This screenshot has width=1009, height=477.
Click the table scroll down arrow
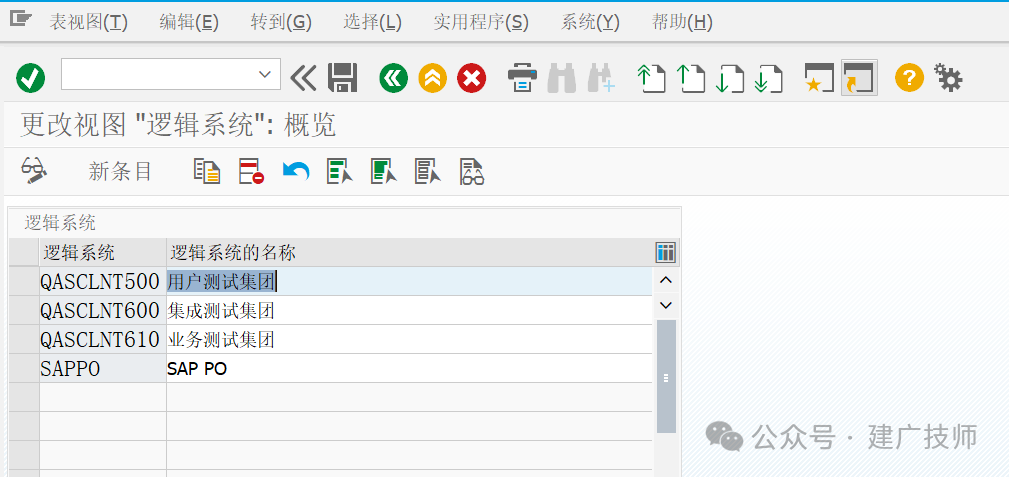pyautogui.click(x=666, y=304)
